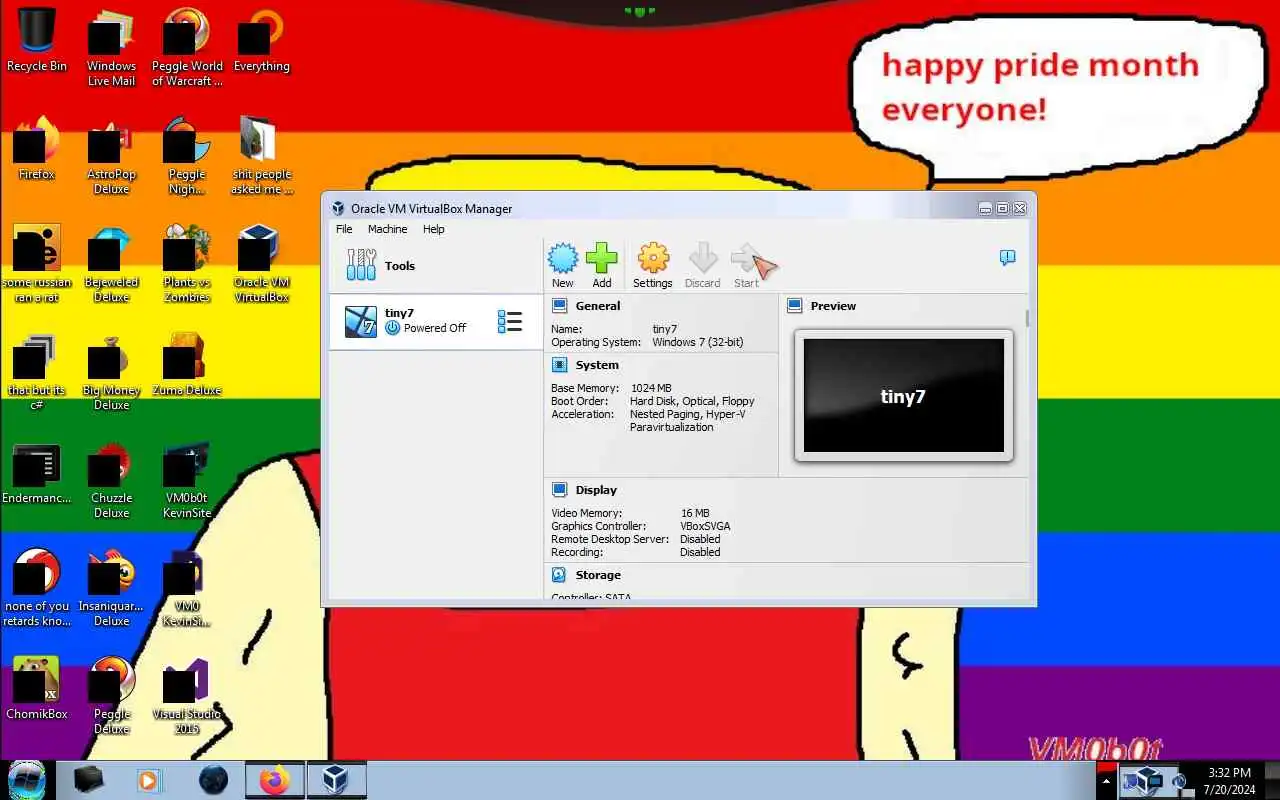Click the Discard toolbar icon

click(703, 258)
